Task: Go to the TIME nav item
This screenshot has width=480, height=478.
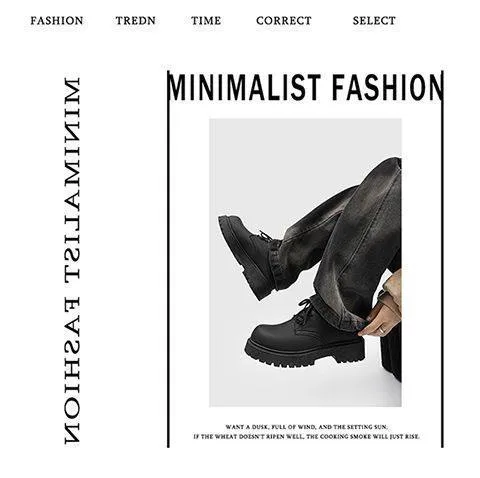Action: pos(206,21)
